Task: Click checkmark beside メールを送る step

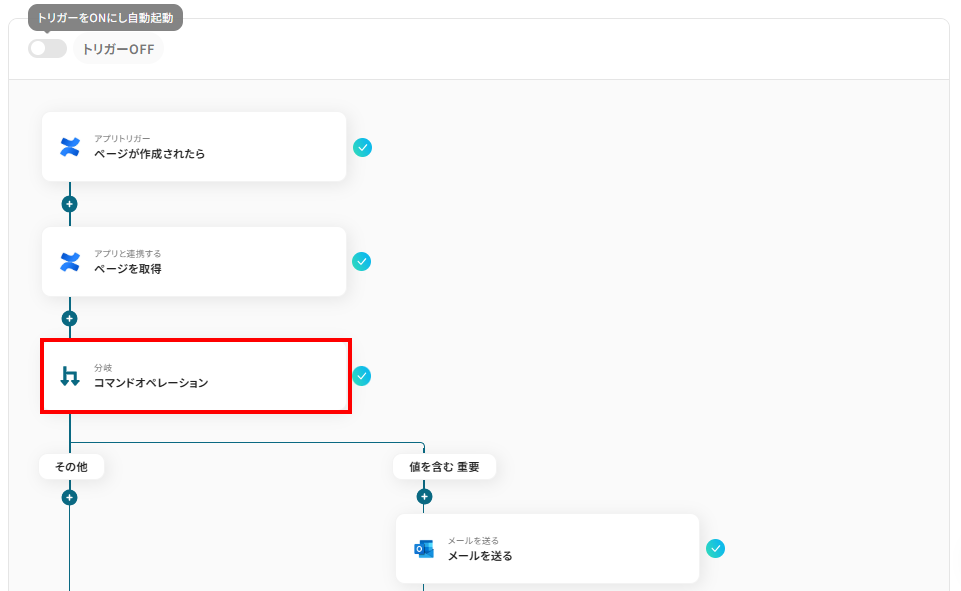Action: point(715,549)
